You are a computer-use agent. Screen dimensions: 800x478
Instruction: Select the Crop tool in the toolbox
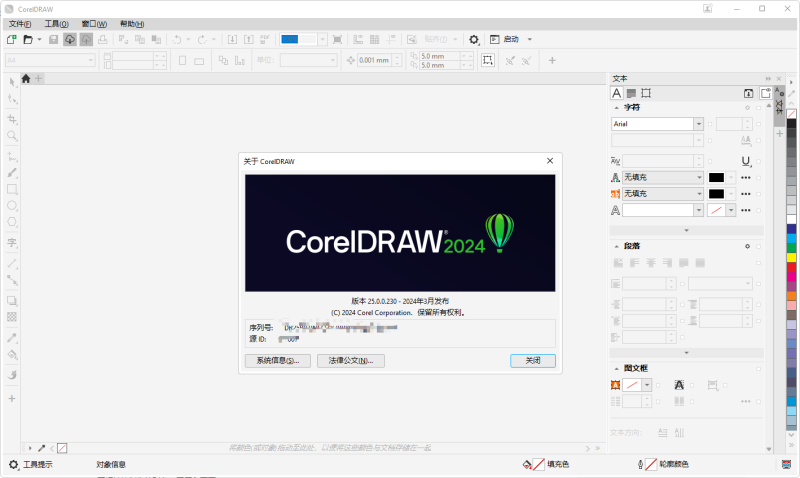click(x=12, y=118)
